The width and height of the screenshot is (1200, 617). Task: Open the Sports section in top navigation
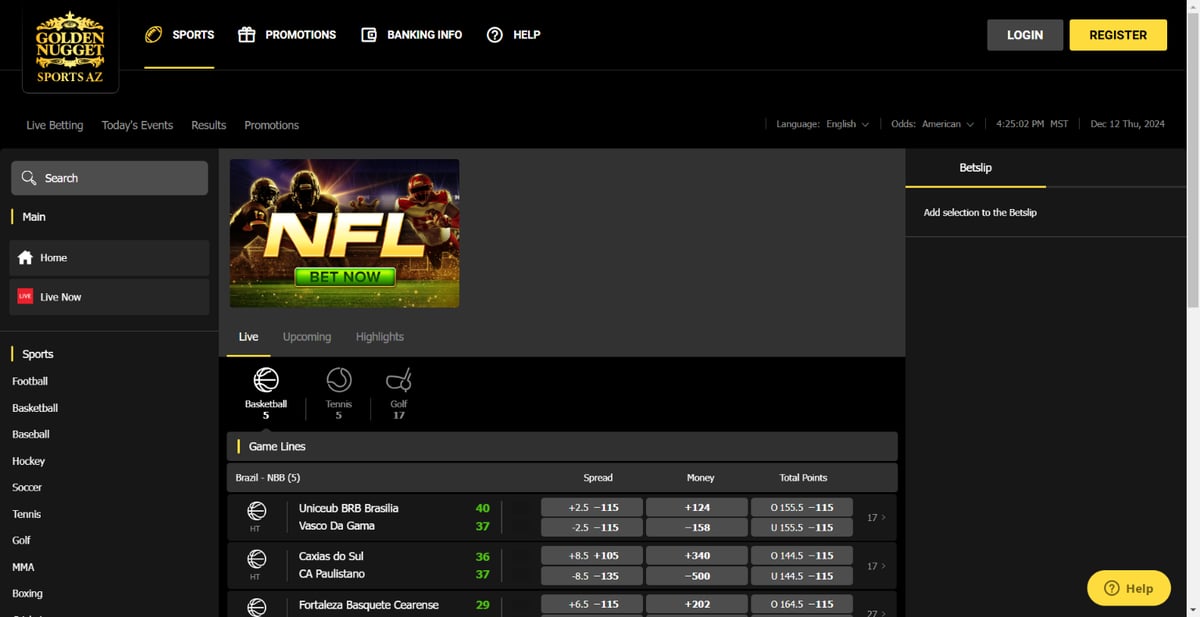[179, 35]
